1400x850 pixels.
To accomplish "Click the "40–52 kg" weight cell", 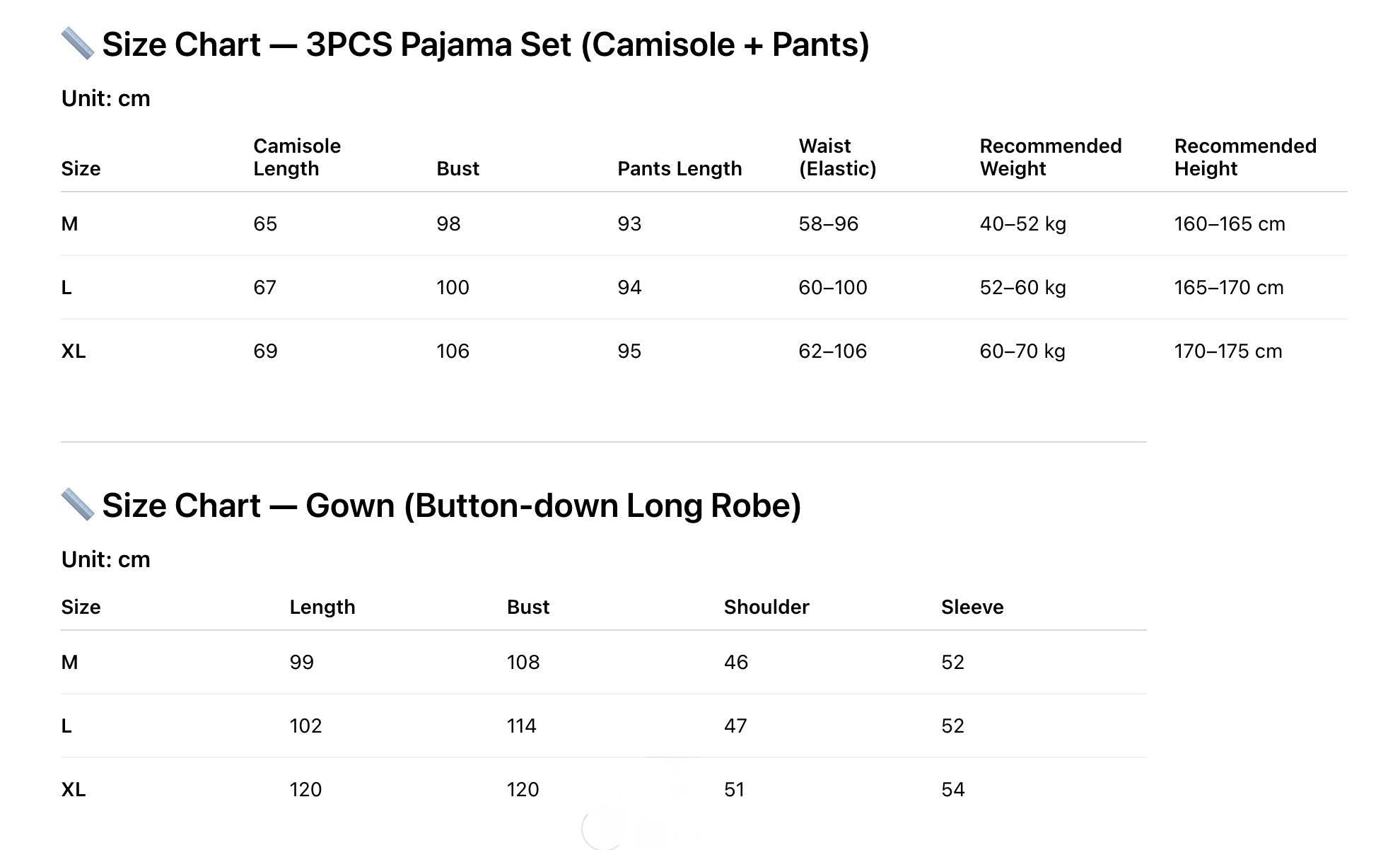I will (x=1022, y=224).
